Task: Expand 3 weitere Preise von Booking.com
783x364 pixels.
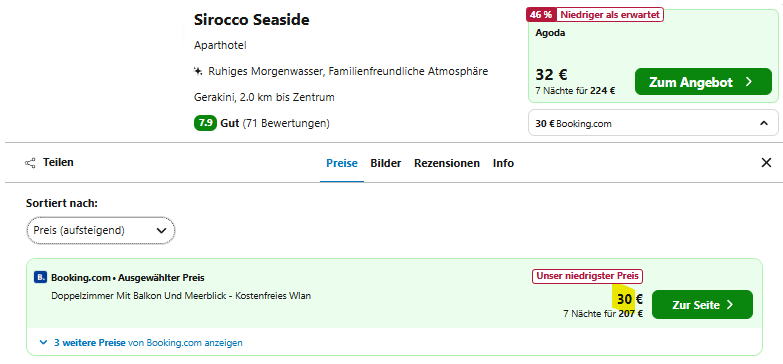Action: click(141, 343)
